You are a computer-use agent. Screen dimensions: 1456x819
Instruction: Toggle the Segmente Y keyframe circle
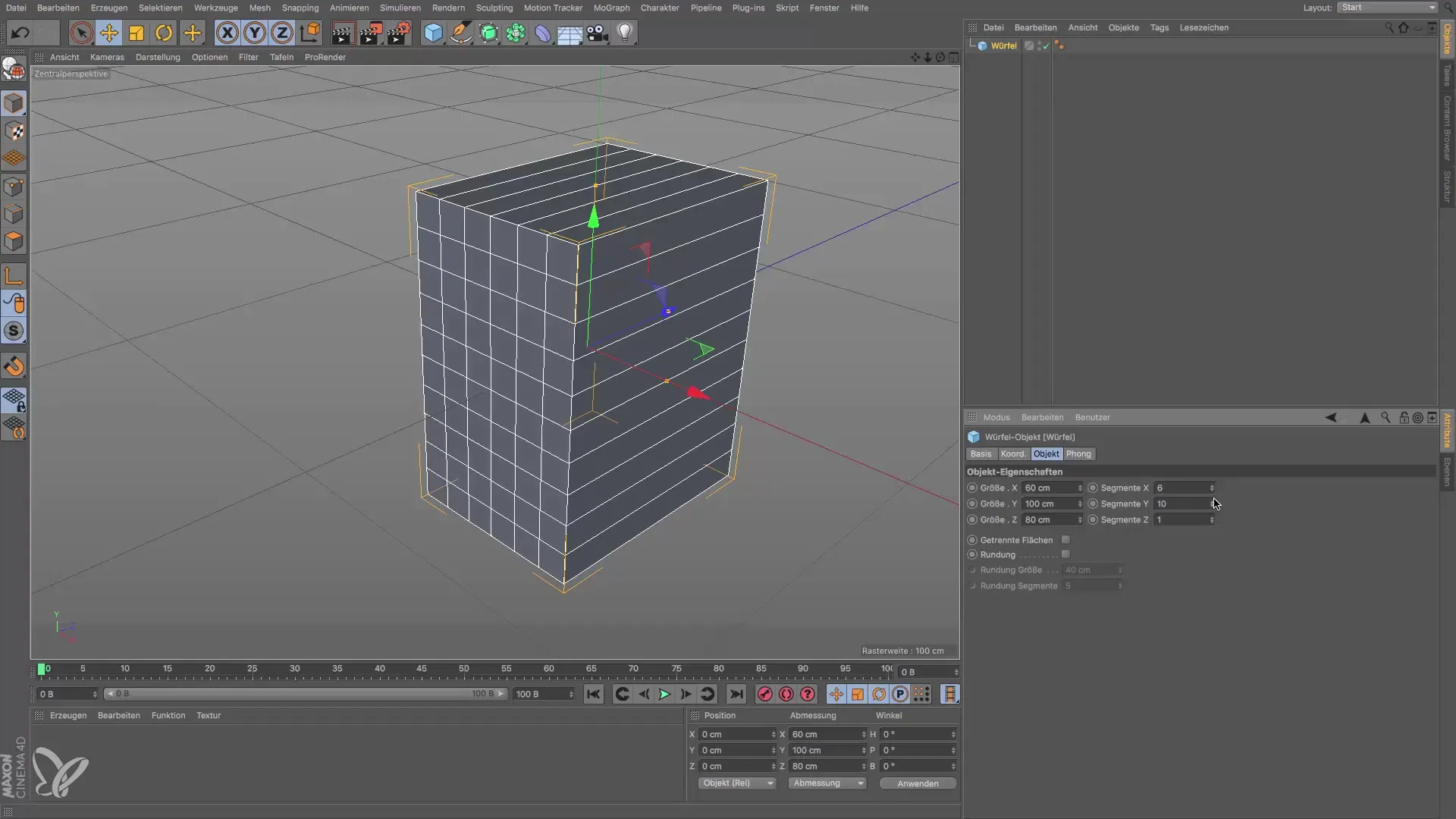point(1093,504)
